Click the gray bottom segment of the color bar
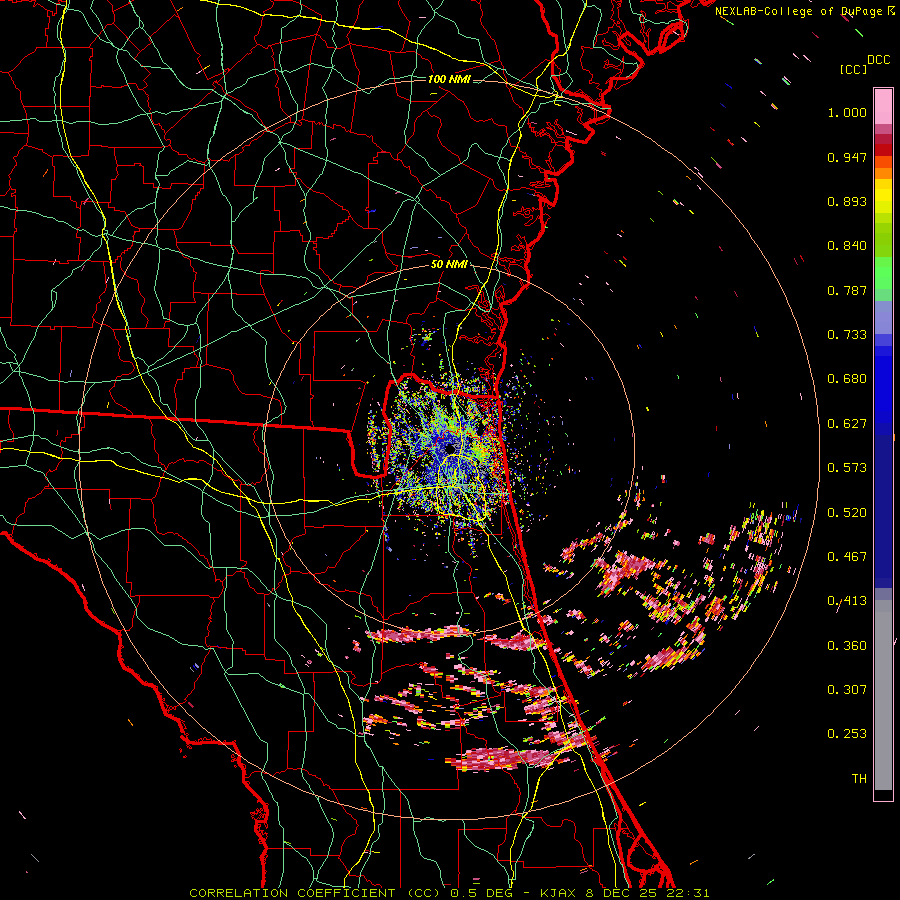This screenshot has height=900, width=900. click(x=883, y=695)
